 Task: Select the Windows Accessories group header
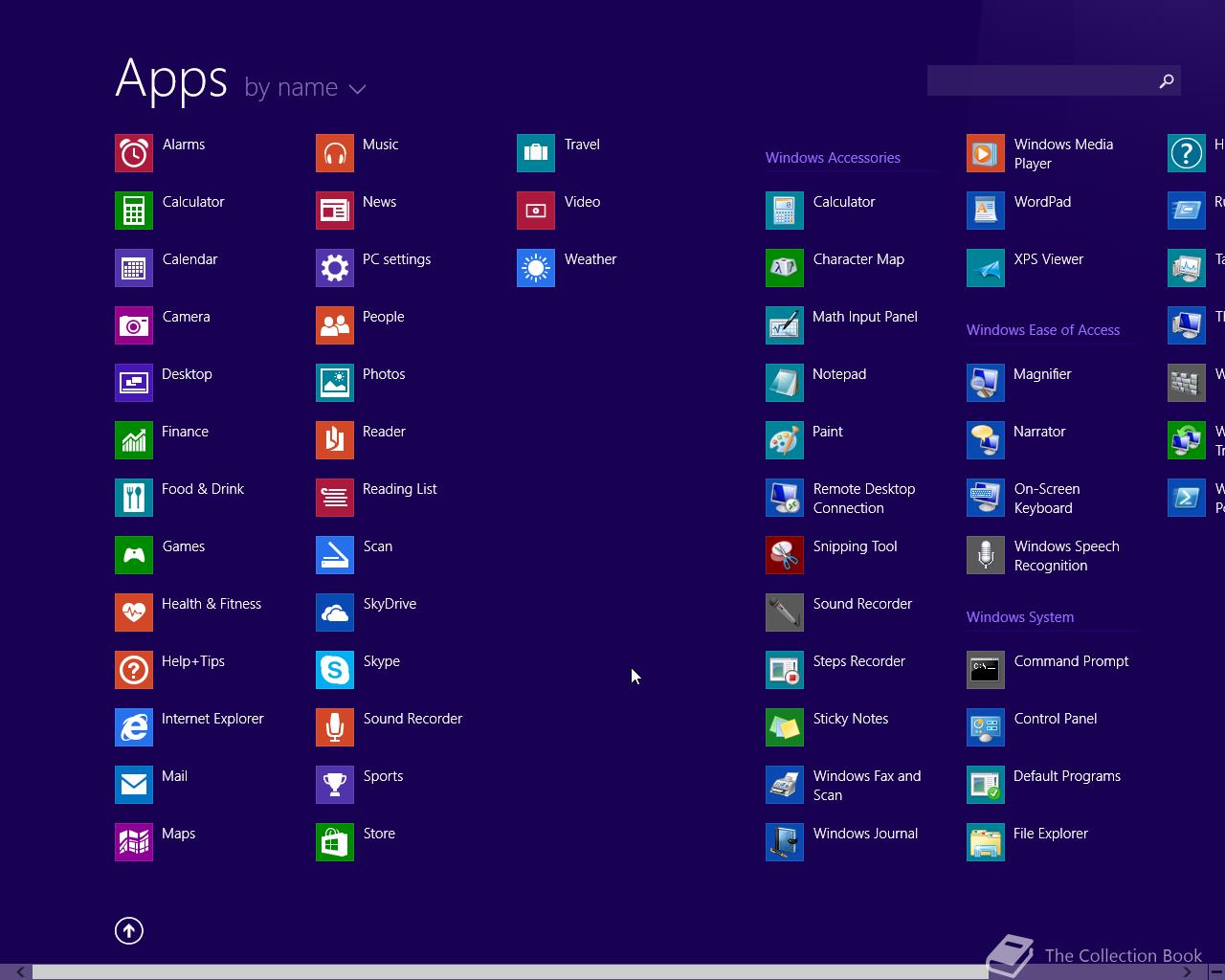(x=833, y=158)
